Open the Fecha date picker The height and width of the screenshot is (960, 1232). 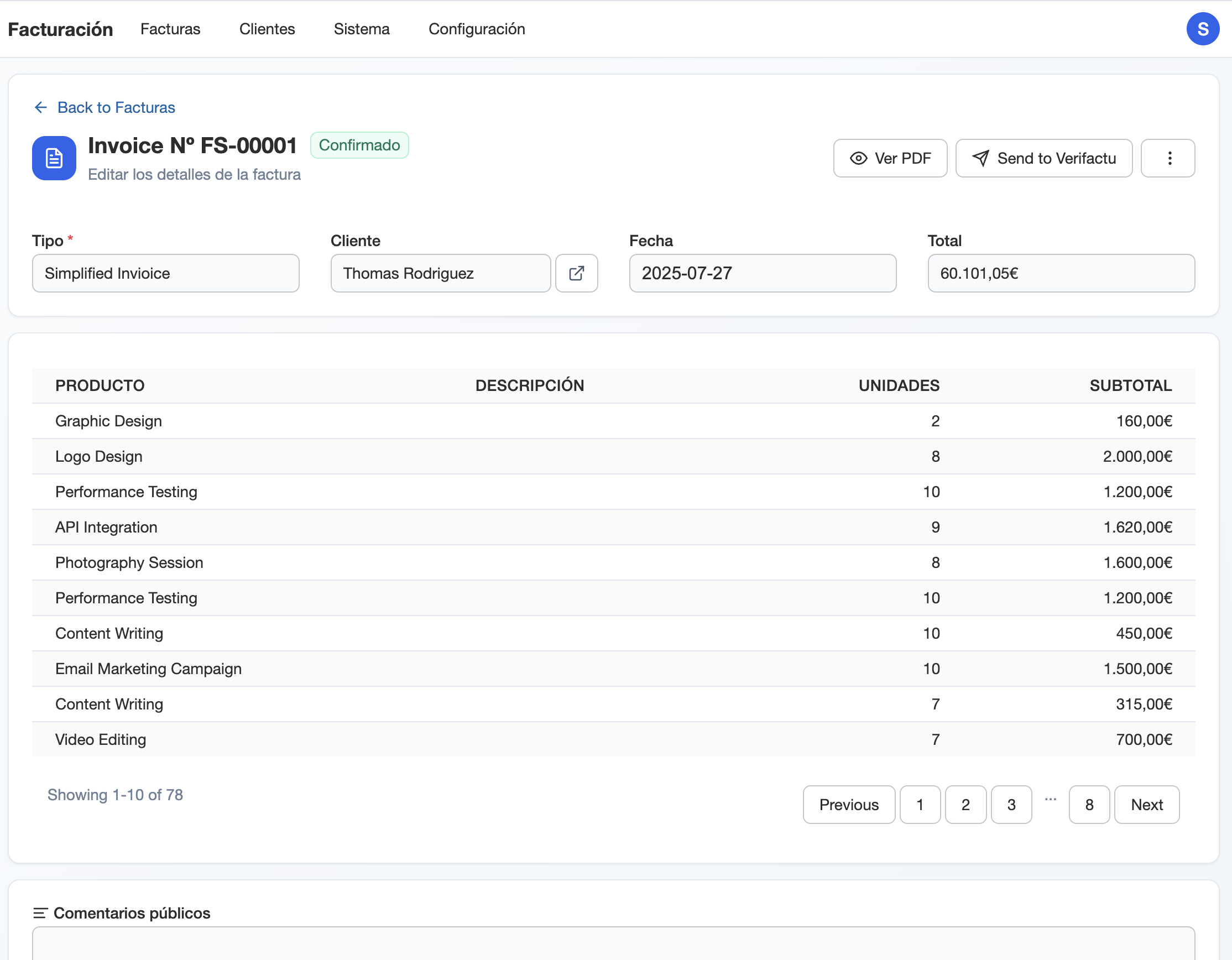tap(762, 273)
